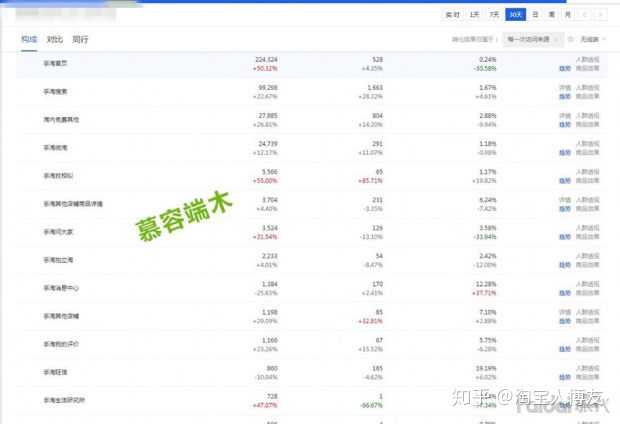The width and height of the screenshot is (620, 424).
Task: Go to previous date period arrow
Action: click(x=585, y=15)
